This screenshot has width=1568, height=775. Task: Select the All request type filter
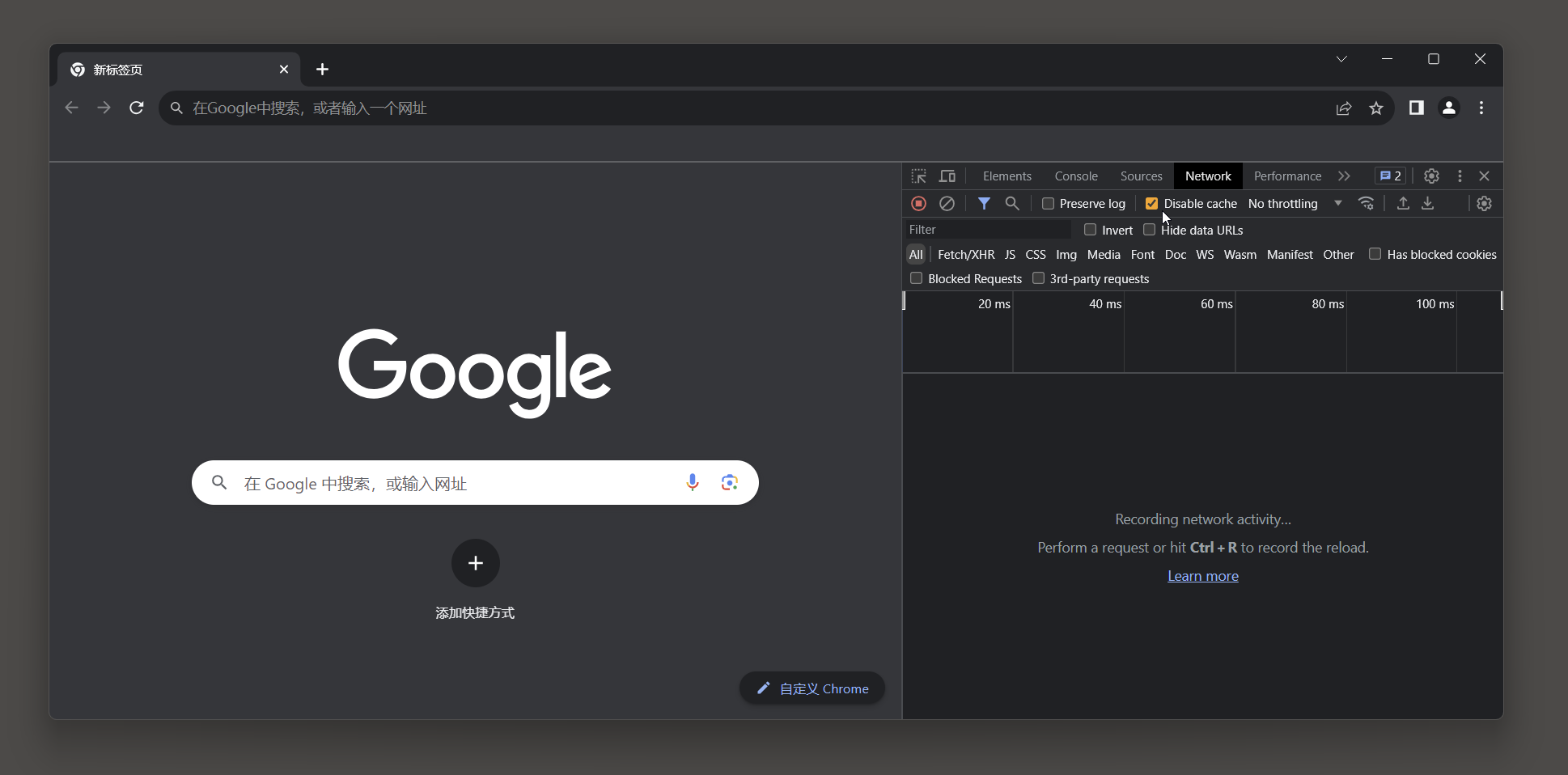point(916,254)
